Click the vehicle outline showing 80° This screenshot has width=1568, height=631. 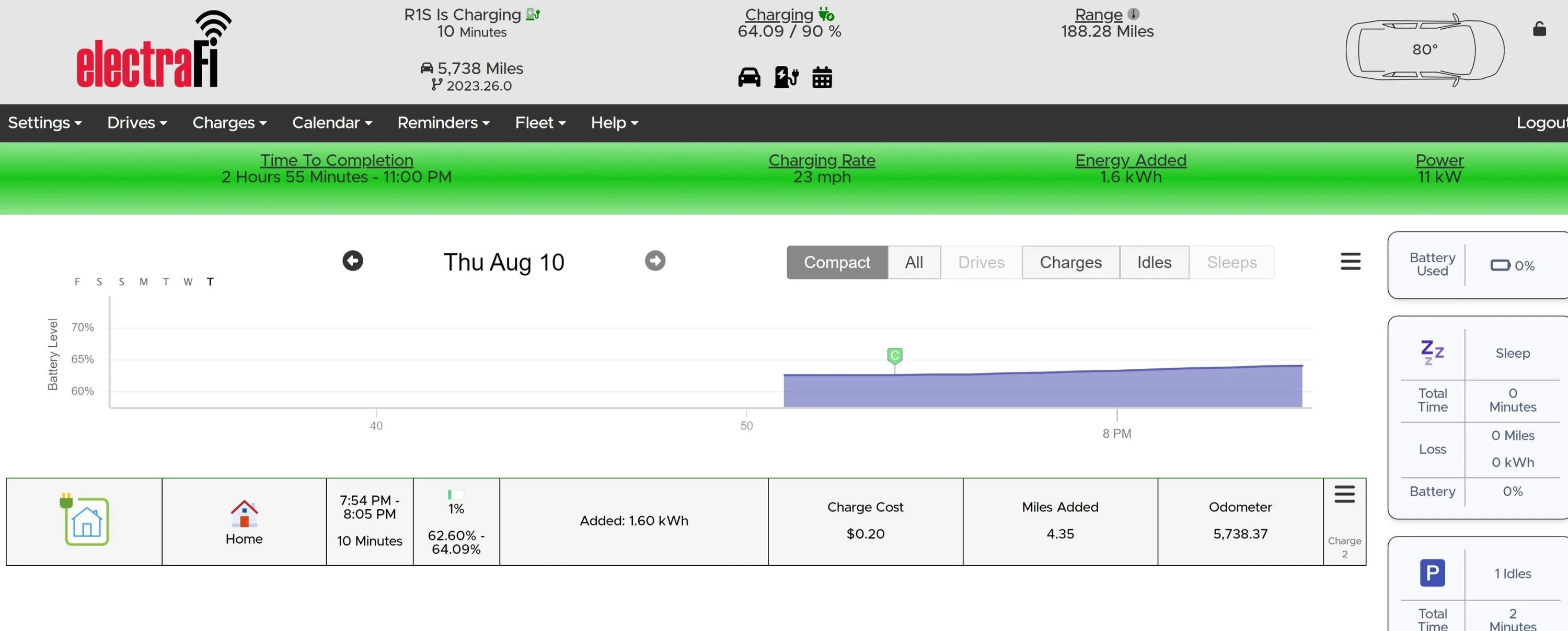coord(1424,49)
